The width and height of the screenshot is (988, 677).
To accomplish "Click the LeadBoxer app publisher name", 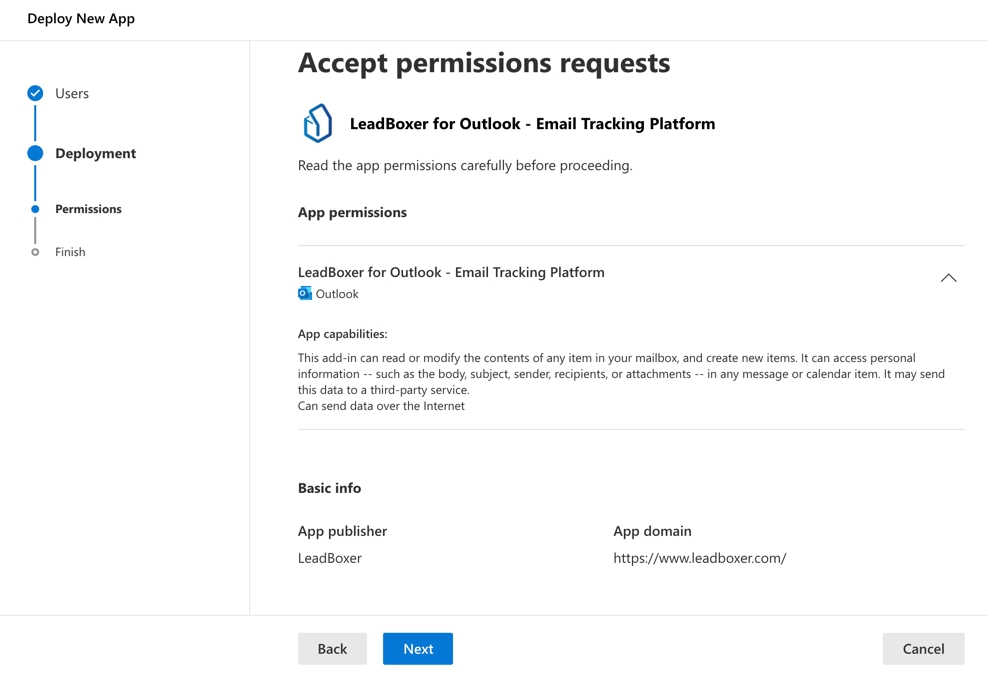I will [330, 558].
